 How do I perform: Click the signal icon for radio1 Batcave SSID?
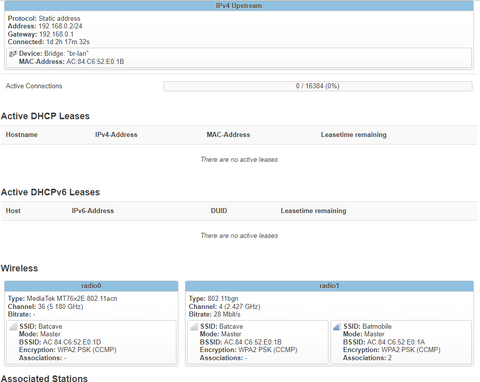coord(194,327)
